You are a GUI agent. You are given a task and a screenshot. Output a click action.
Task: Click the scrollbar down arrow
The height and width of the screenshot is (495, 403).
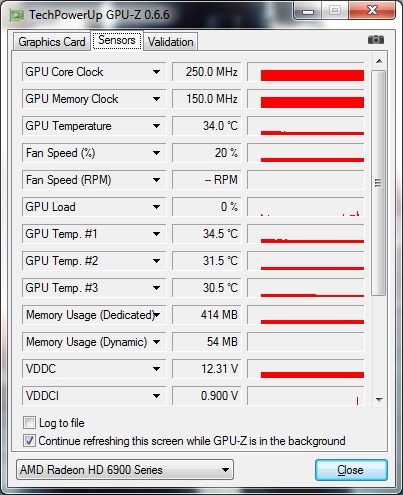[379, 399]
